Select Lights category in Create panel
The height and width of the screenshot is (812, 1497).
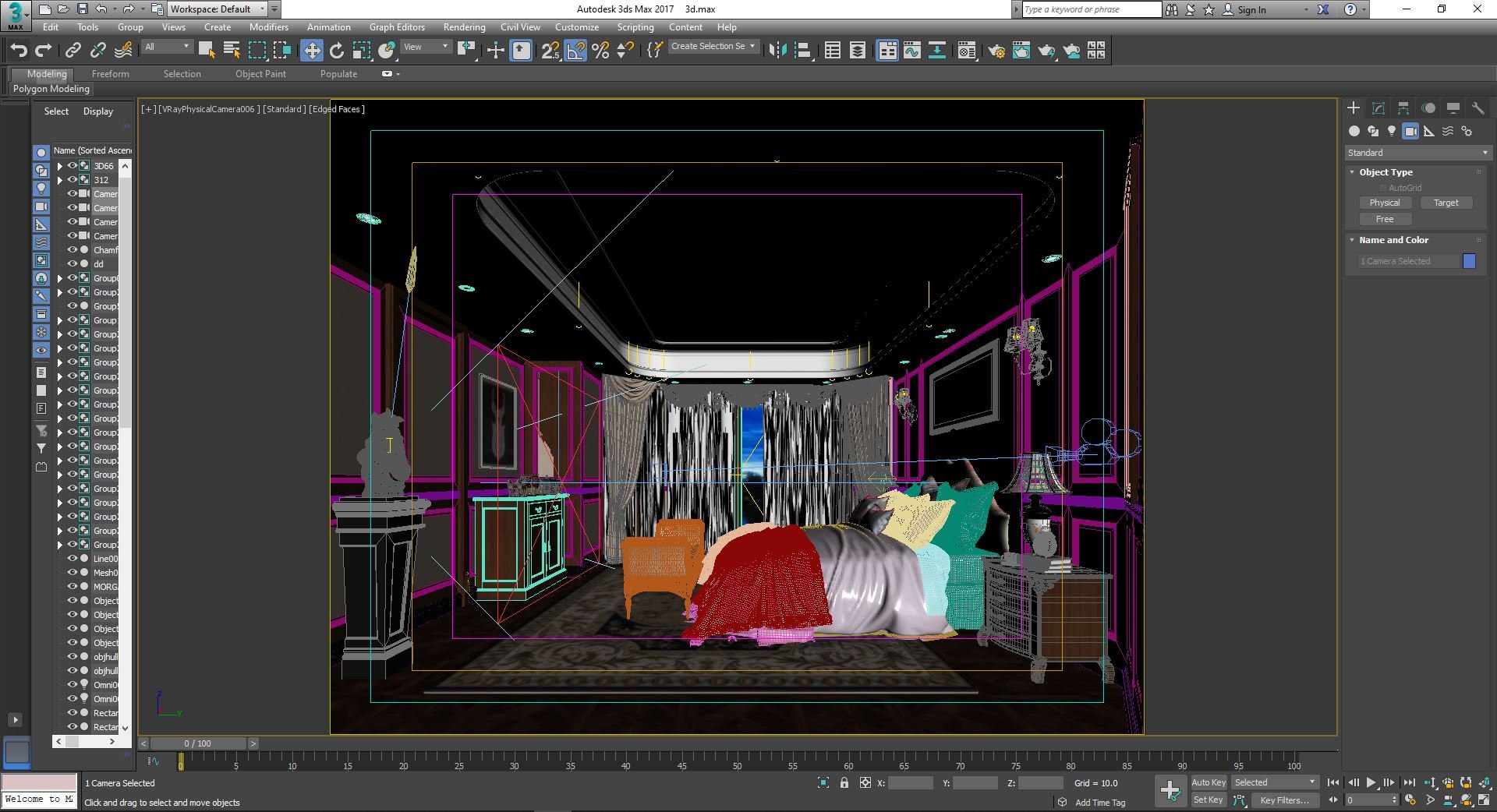click(x=1392, y=131)
